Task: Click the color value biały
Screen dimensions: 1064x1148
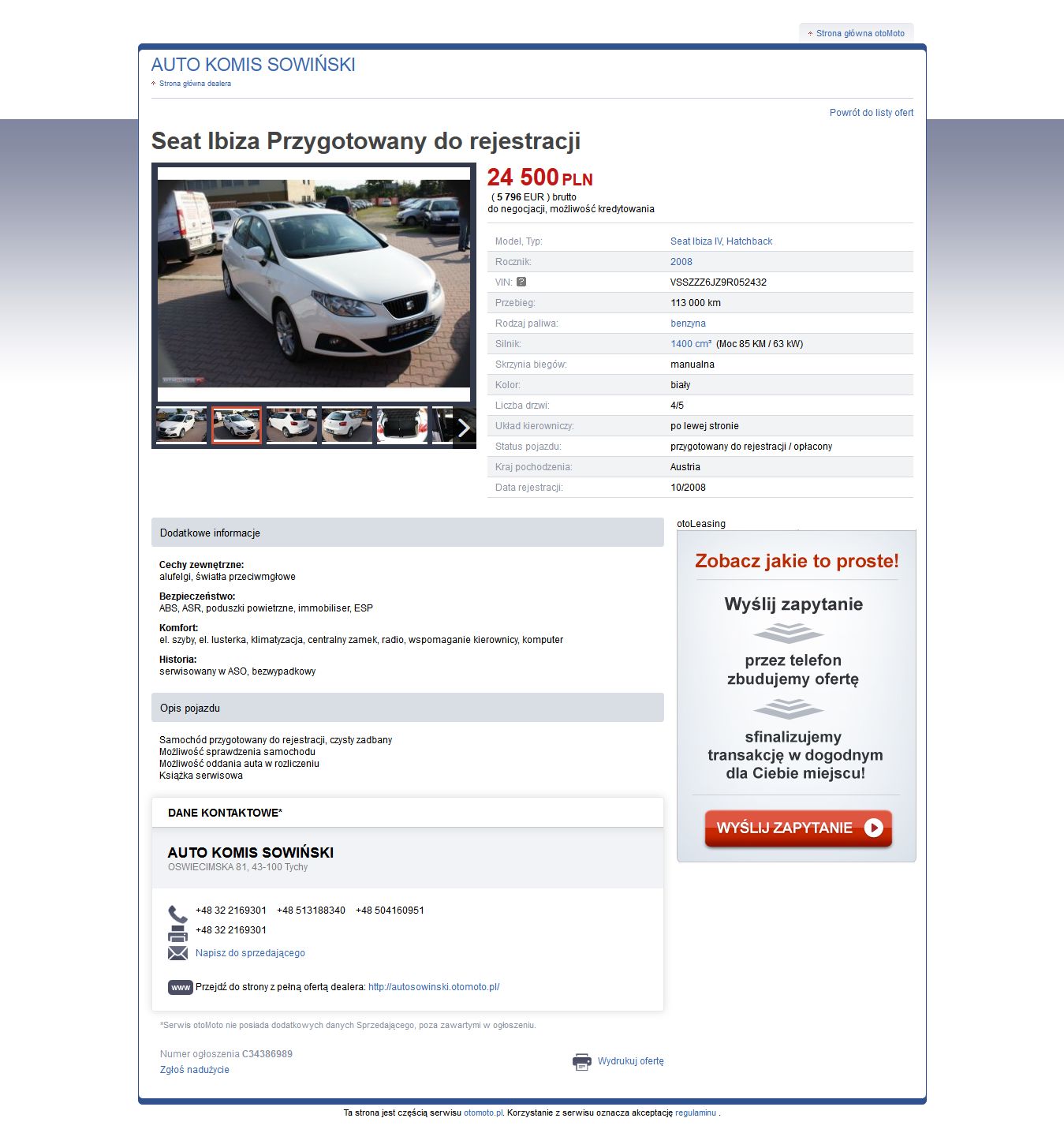Action: pyautogui.click(x=681, y=385)
